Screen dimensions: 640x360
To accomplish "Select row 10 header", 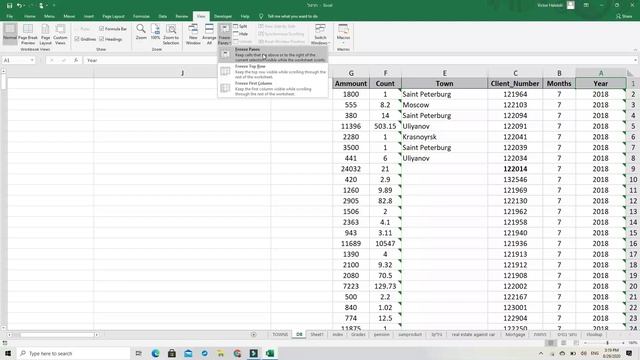I will pos(633,179).
